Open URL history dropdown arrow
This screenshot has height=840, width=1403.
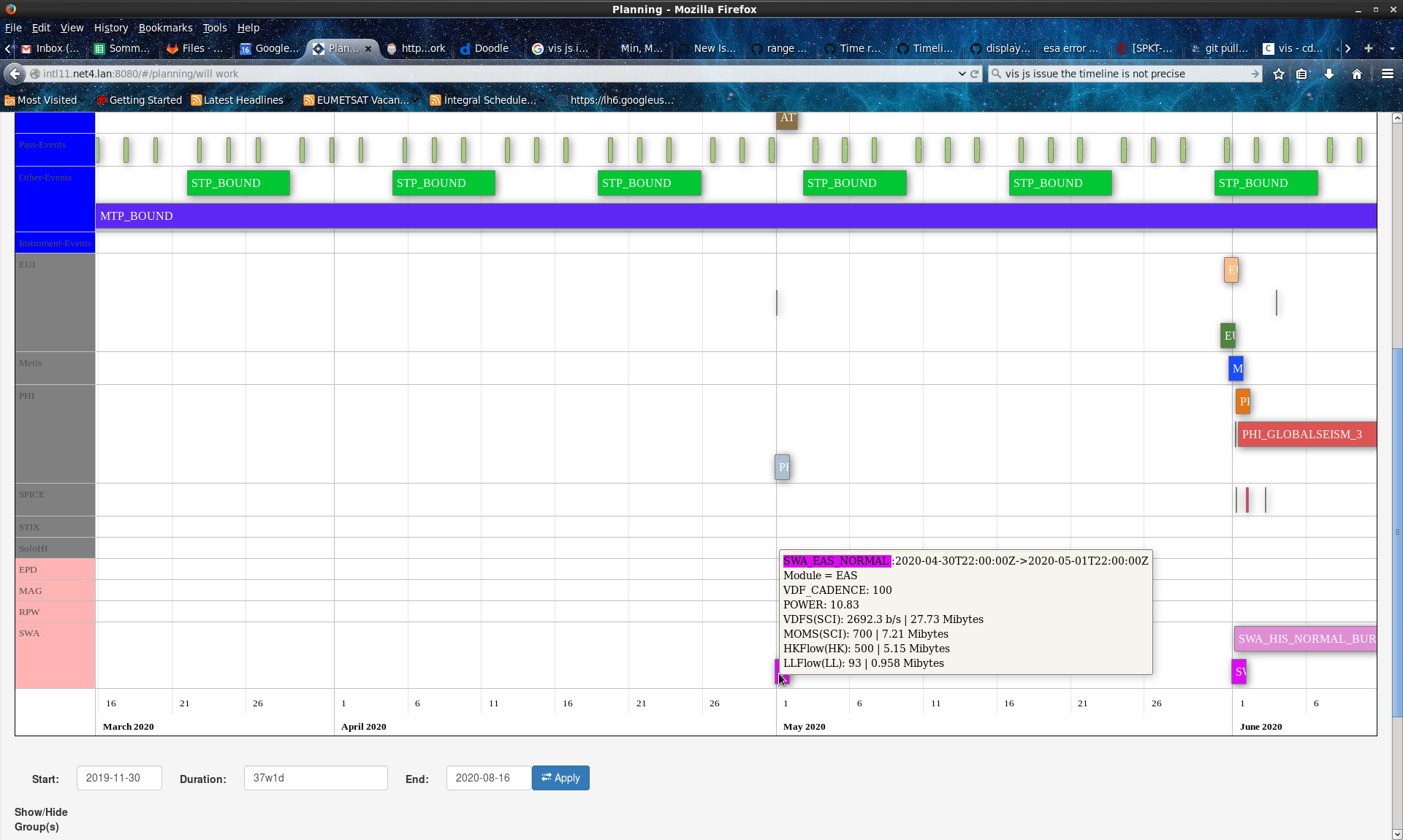point(962,74)
